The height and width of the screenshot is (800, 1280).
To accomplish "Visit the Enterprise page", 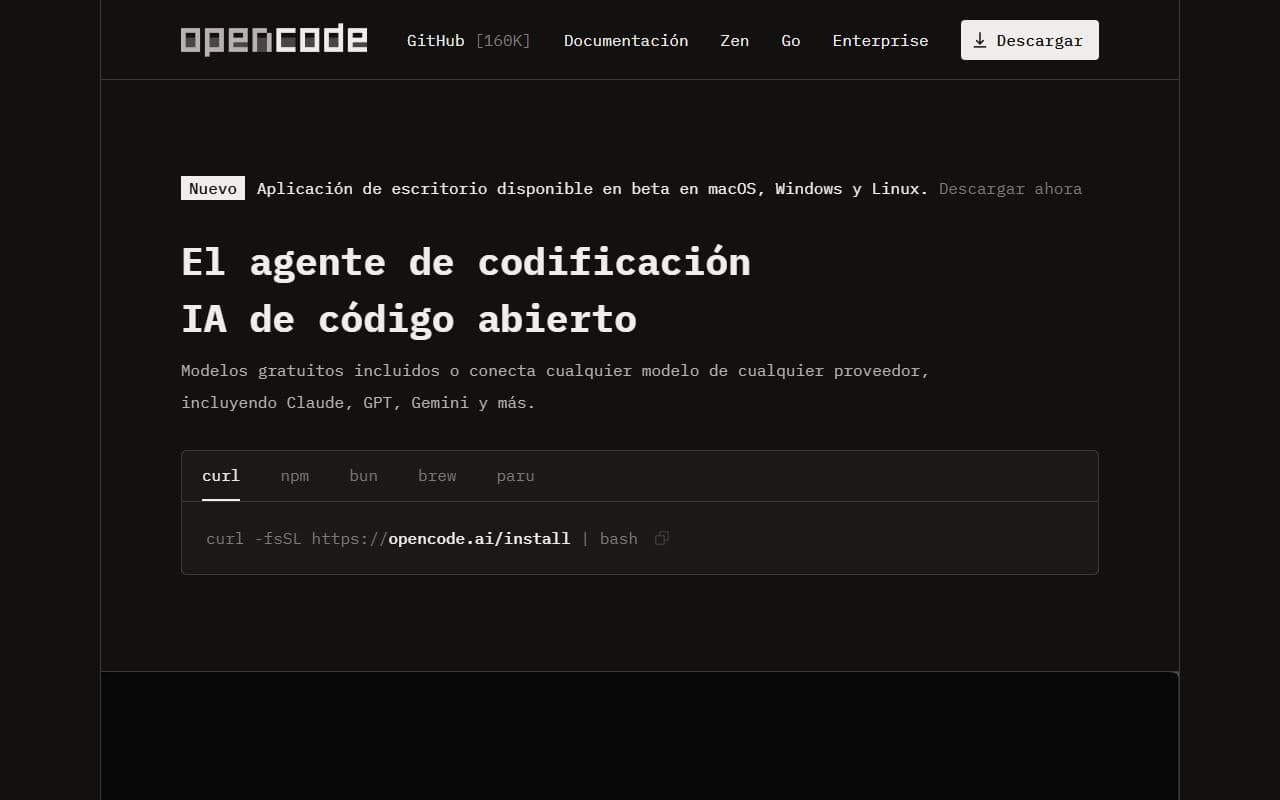I will pyautogui.click(x=880, y=41).
